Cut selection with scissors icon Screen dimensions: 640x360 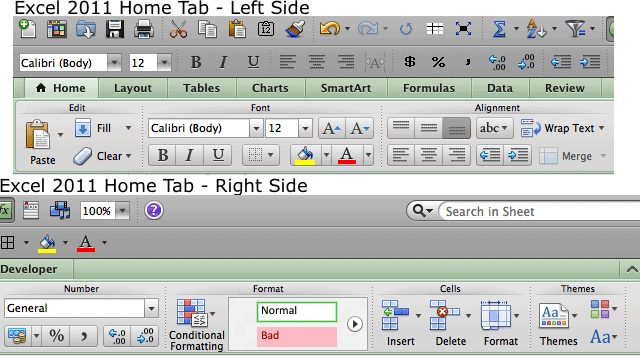178,29
